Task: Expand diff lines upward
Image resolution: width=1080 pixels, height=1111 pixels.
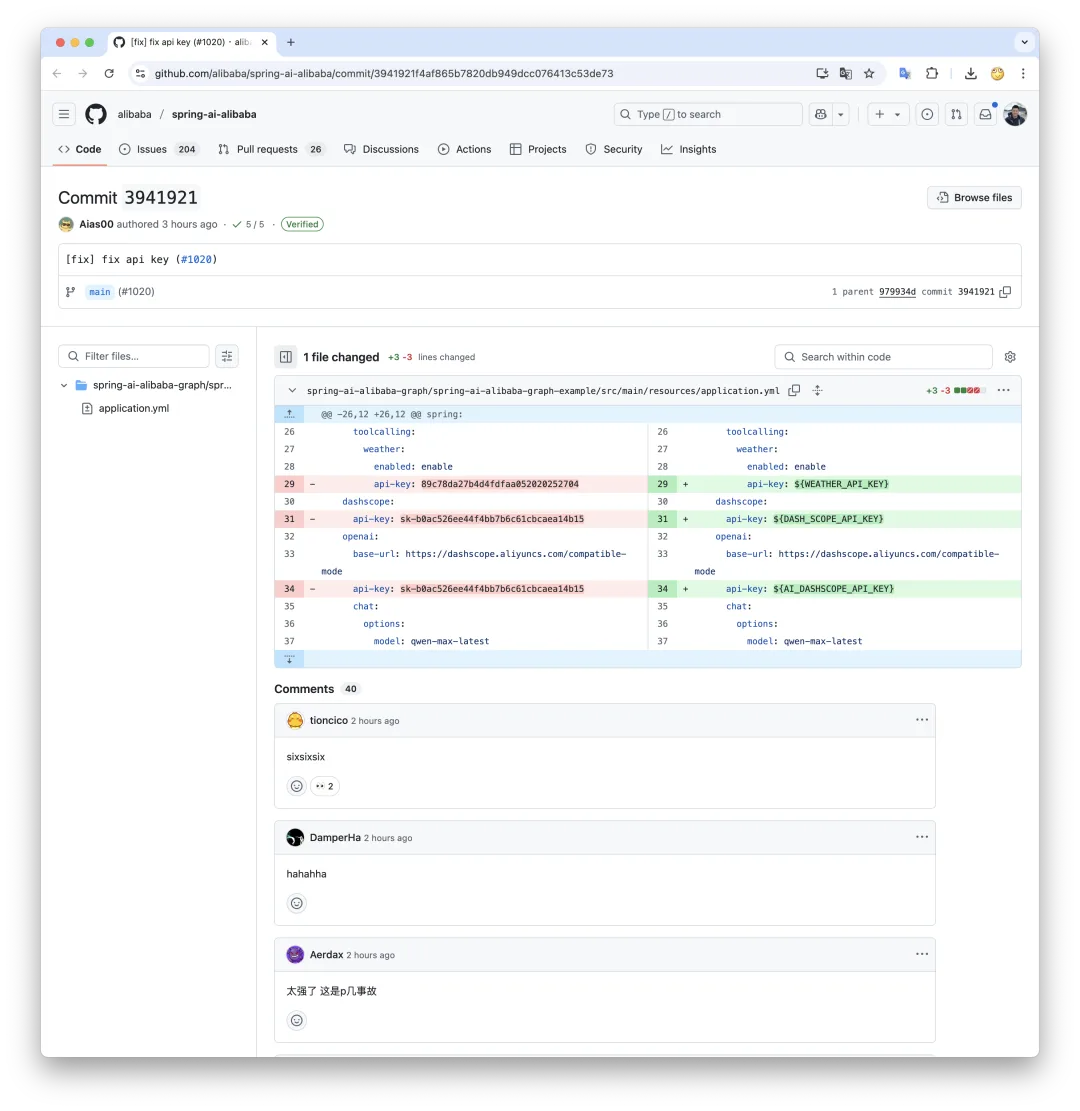Action: (289, 414)
